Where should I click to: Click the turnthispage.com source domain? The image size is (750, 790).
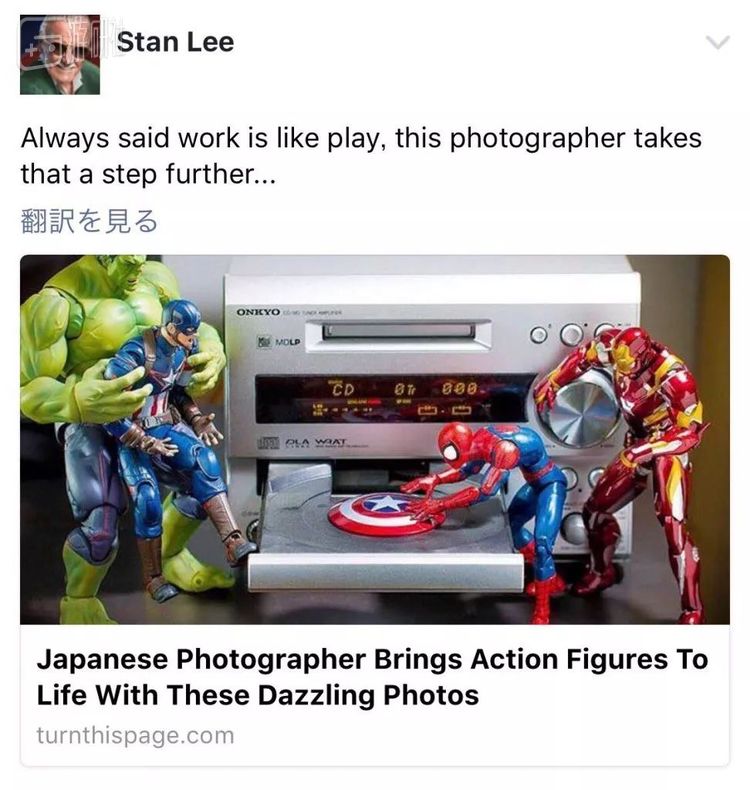pyautogui.click(x=135, y=736)
